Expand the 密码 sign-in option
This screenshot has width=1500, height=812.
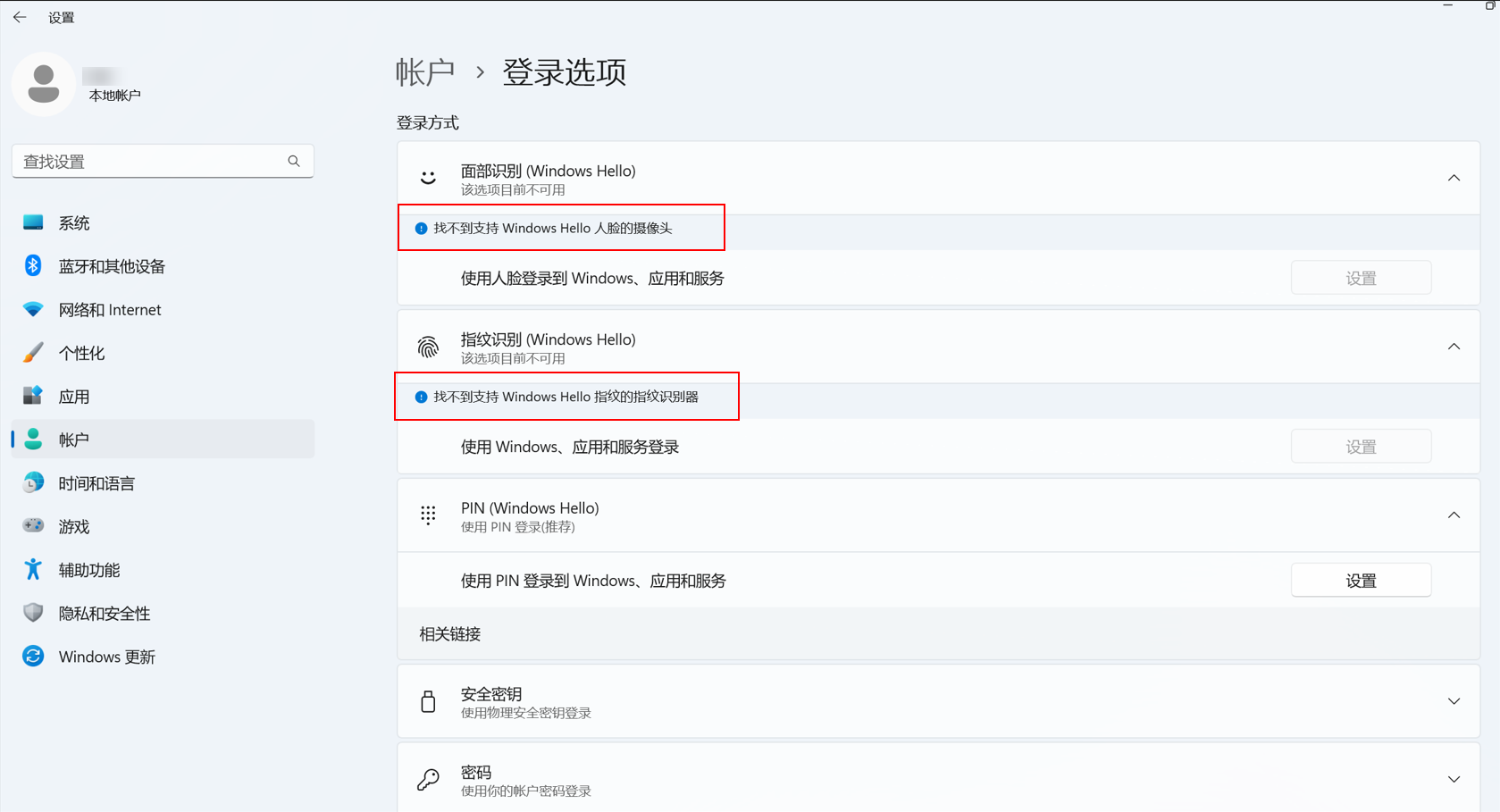[x=1454, y=779]
